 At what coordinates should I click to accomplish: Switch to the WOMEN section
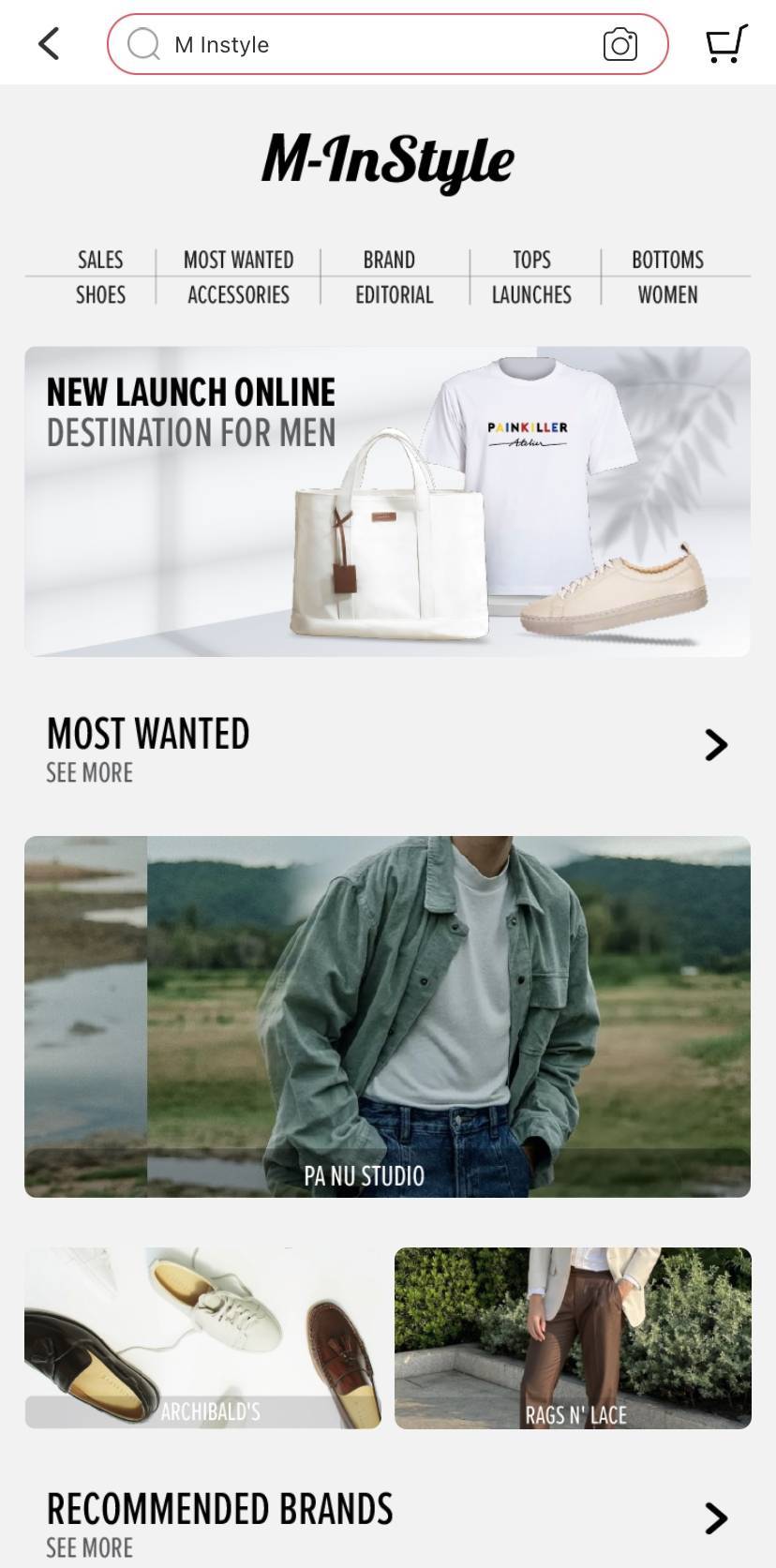(667, 294)
